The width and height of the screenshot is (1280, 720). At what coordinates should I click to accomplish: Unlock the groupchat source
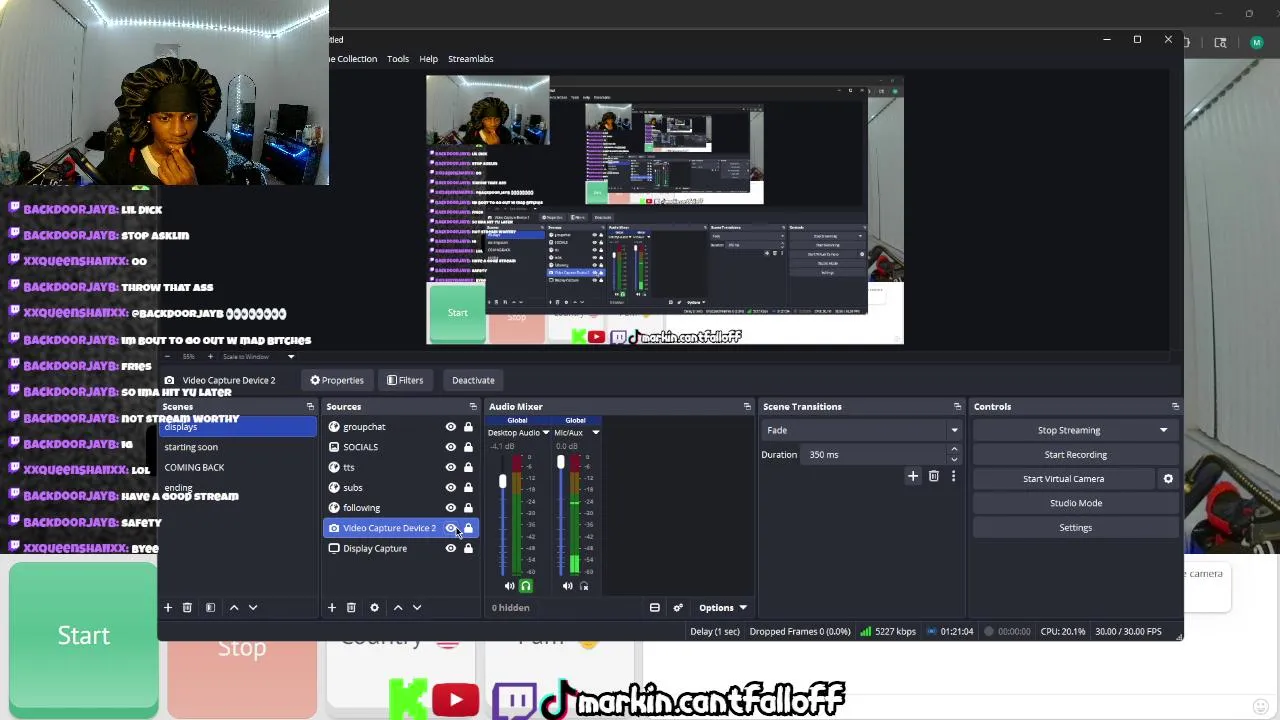(468, 427)
